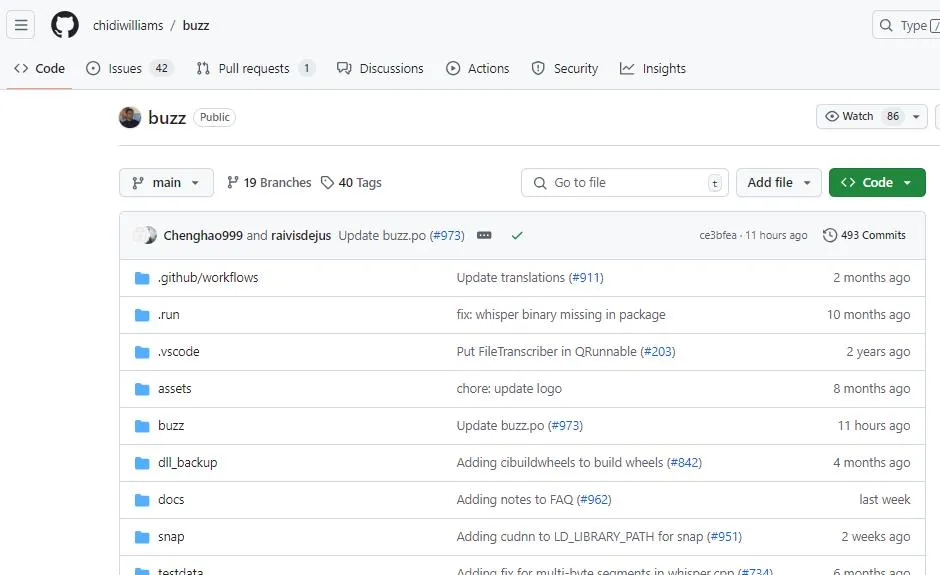
Task: Open the green Code dropdown button
Action: (877, 182)
